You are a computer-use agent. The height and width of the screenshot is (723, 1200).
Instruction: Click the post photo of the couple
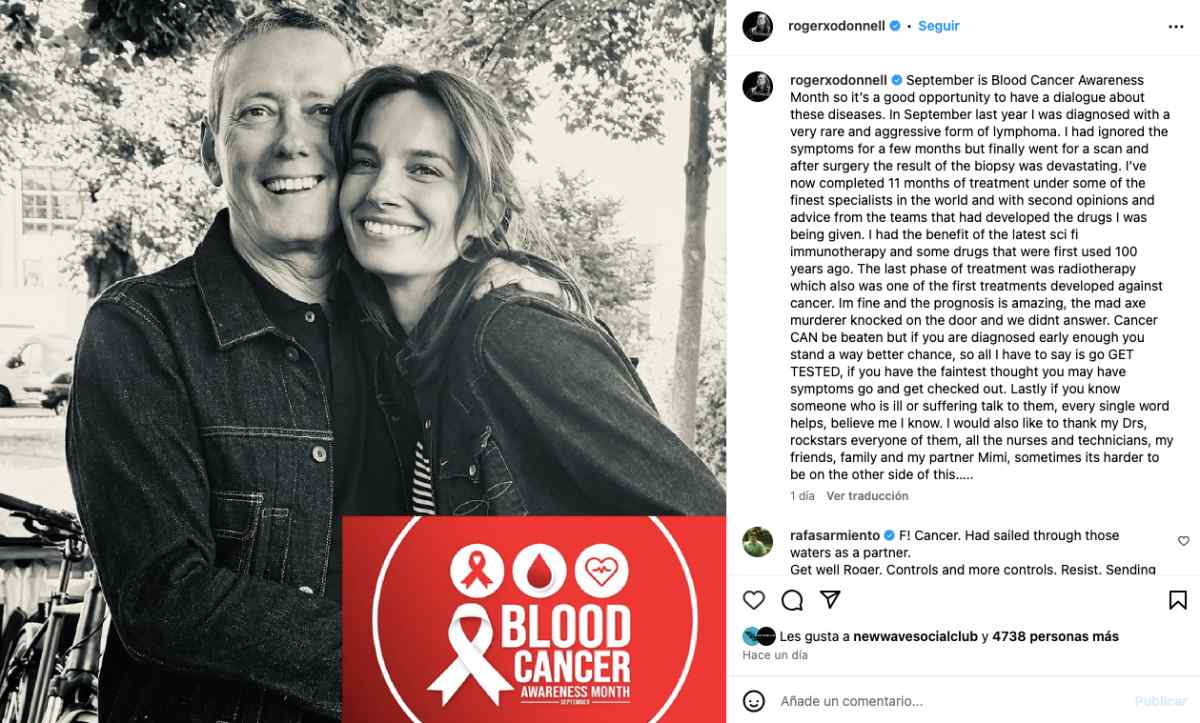click(363, 361)
